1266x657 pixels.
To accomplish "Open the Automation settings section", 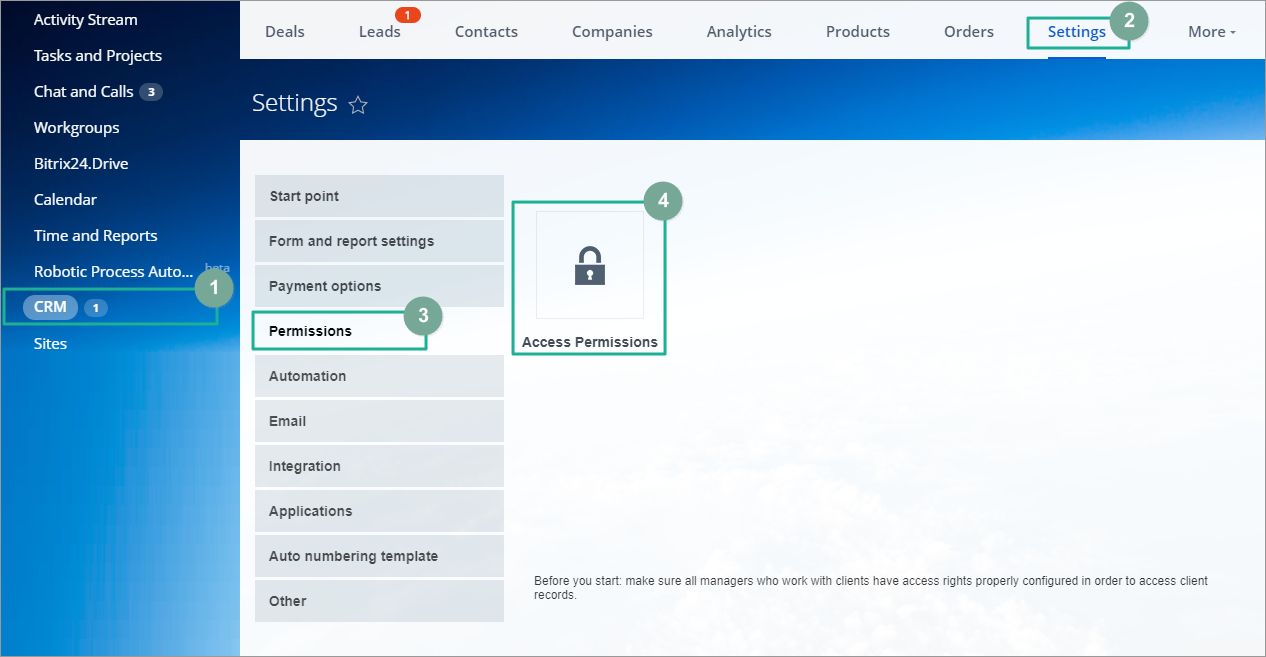I will (x=379, y=376).
